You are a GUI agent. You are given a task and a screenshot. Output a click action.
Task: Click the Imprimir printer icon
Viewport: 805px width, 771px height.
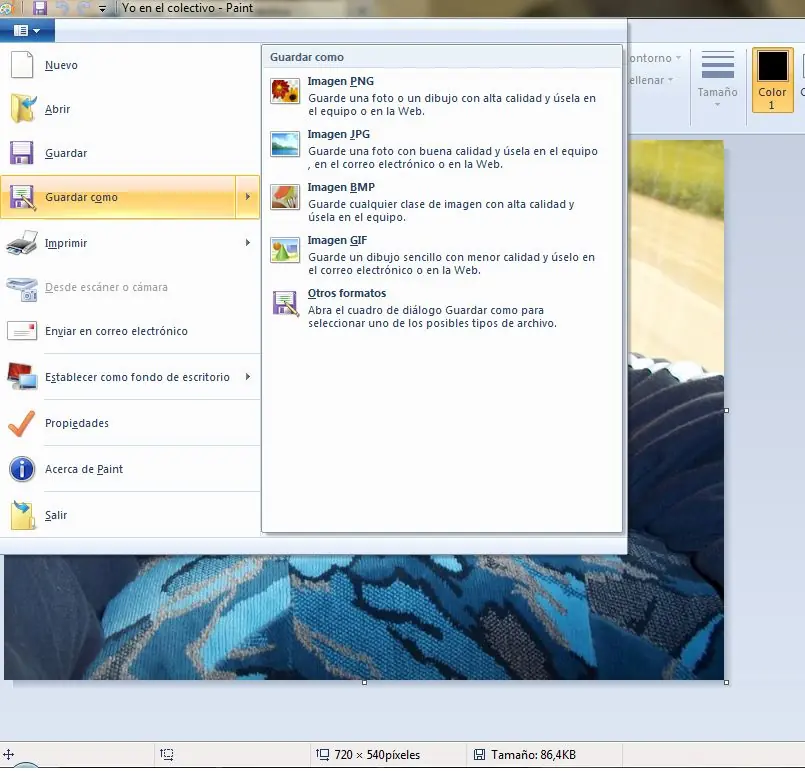22,243
